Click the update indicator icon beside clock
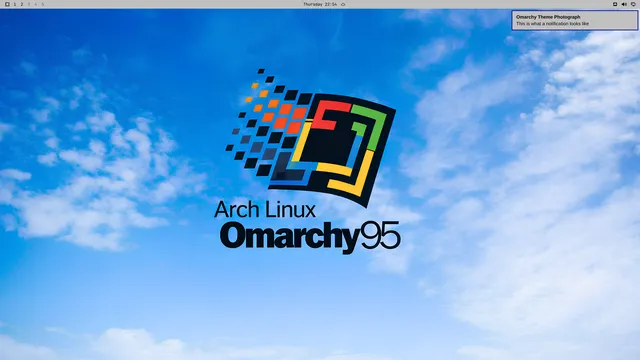This screenshot has width=640, height=360. pyautogui.click(x=343, y=4)
